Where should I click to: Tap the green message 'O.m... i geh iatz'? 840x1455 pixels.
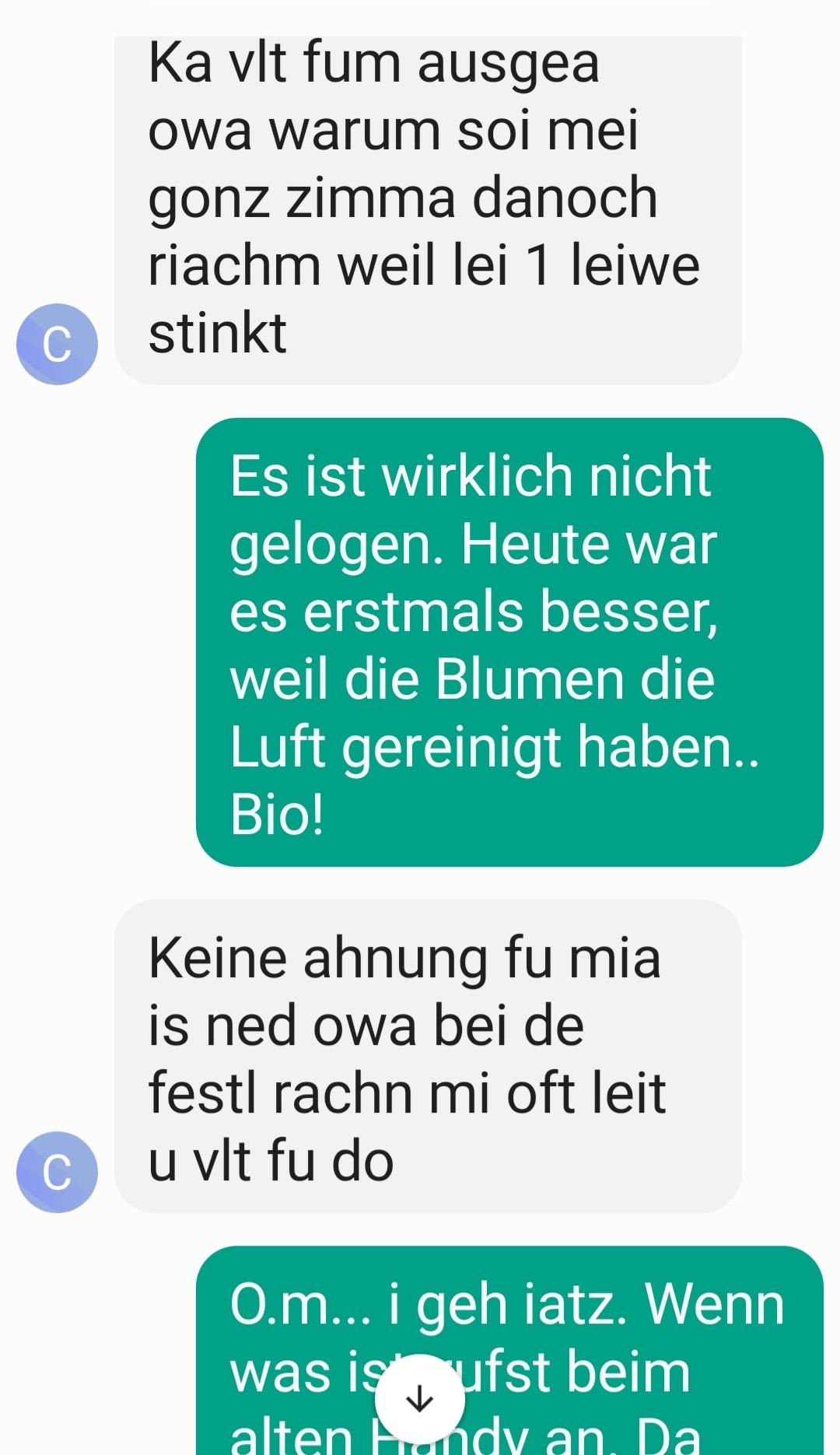[x=509, y=1351]
